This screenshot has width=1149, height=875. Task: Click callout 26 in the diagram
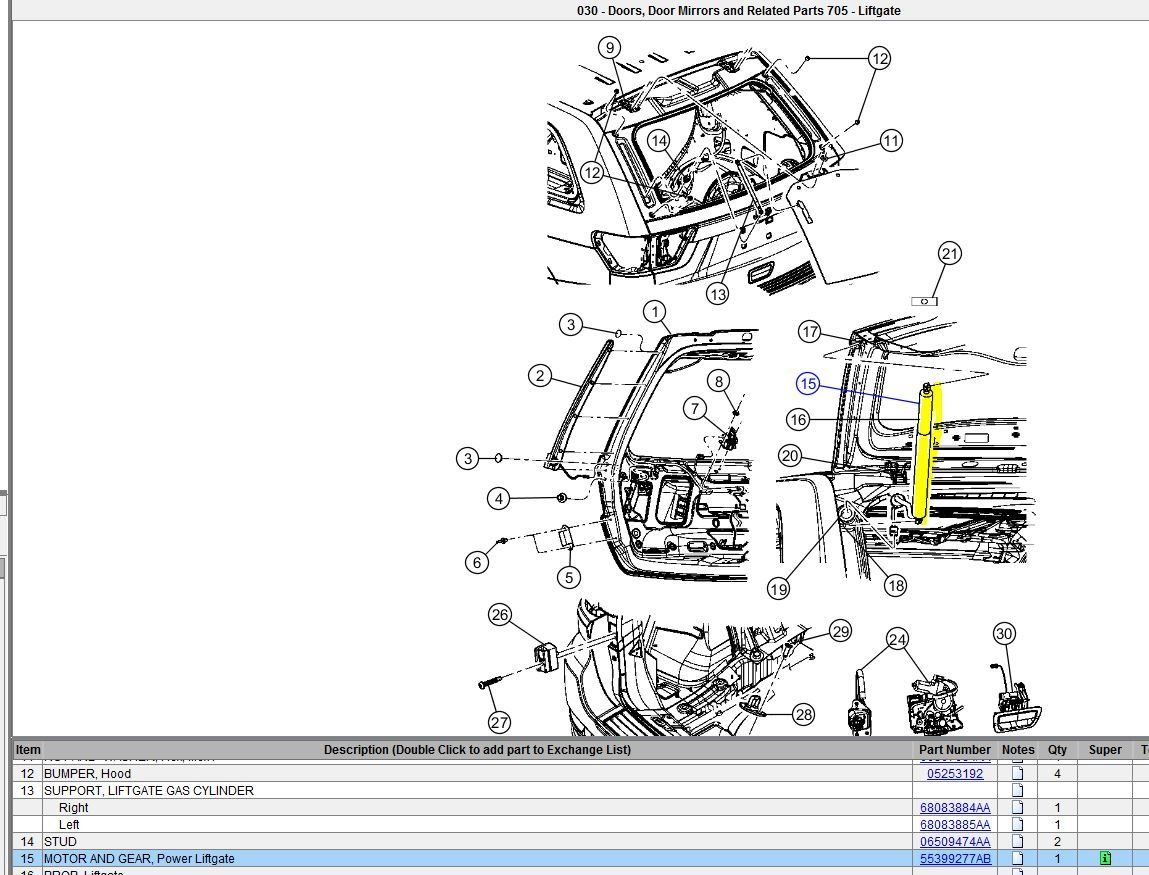coord(500,615)
